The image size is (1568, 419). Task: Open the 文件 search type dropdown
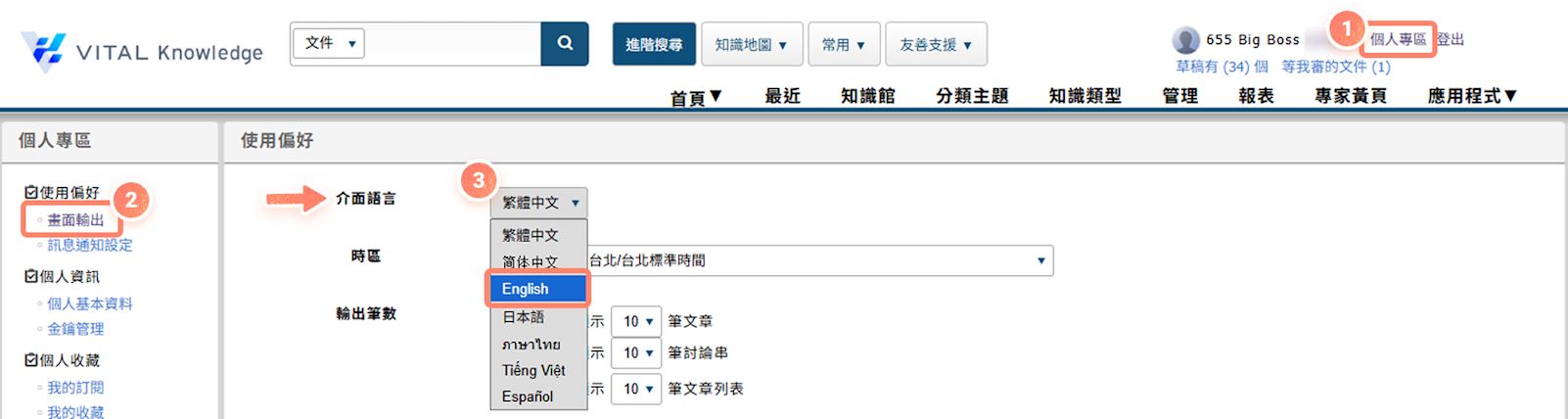pyautogui.click(x=328, y=43)
